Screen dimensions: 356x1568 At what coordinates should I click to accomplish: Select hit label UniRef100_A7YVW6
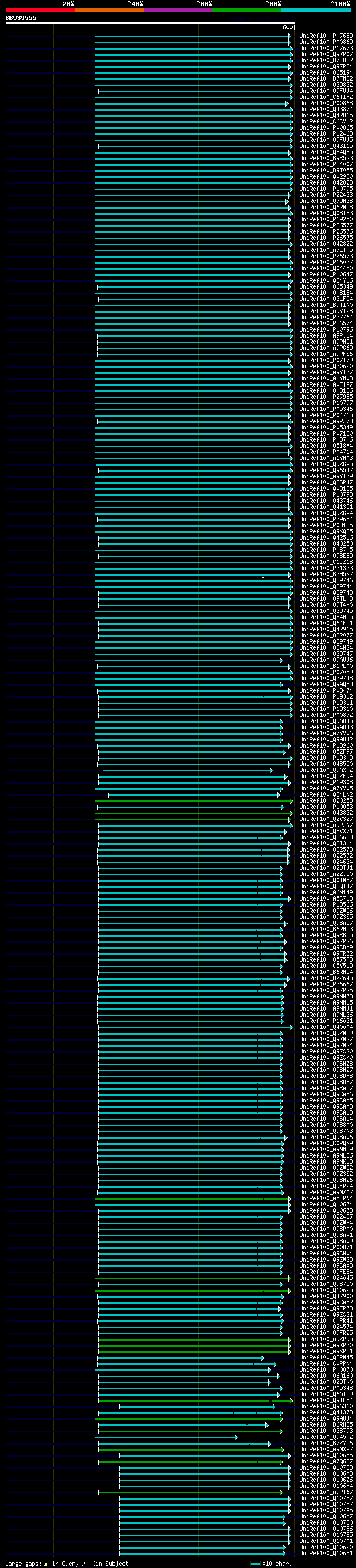[325, 733]
